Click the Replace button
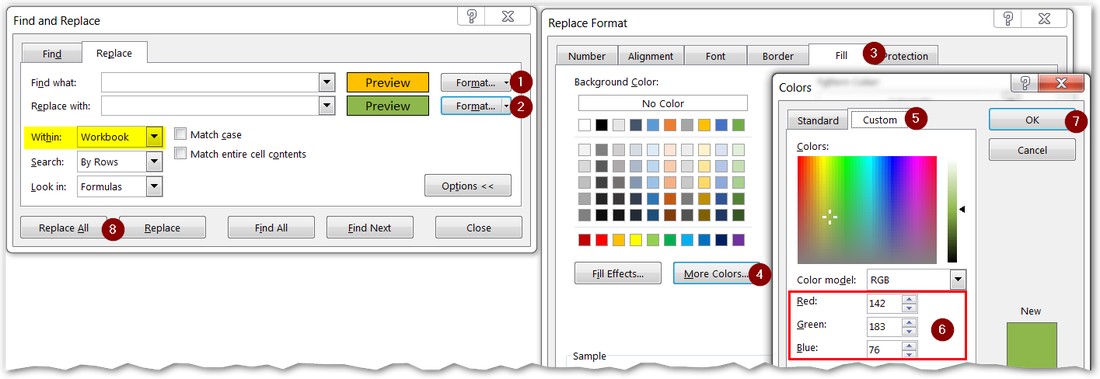The width and height of the screenshot is (1100, 379). pyautogui.click(x=162, y=227)
